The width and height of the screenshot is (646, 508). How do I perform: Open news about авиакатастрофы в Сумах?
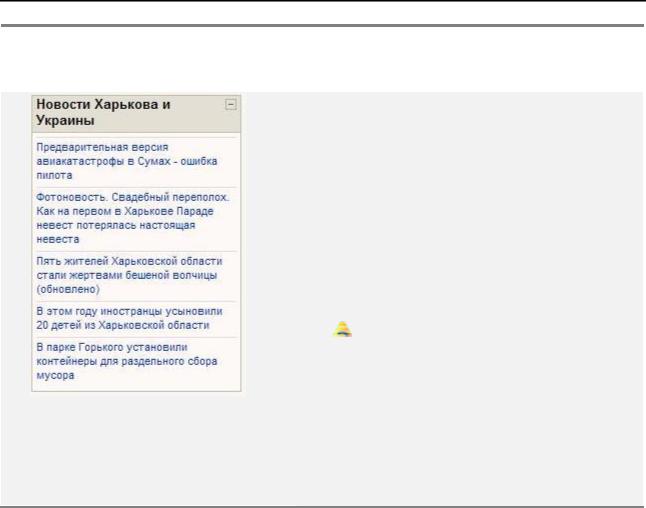(x=126, y=161)
